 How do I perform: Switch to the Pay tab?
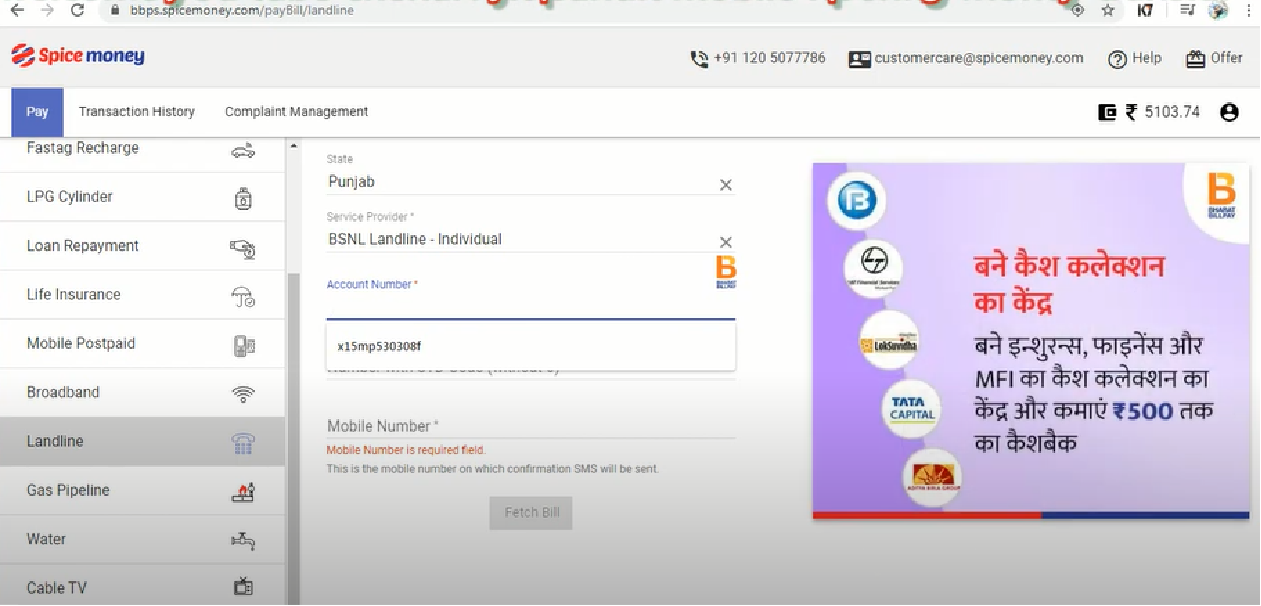pos(37,112)
